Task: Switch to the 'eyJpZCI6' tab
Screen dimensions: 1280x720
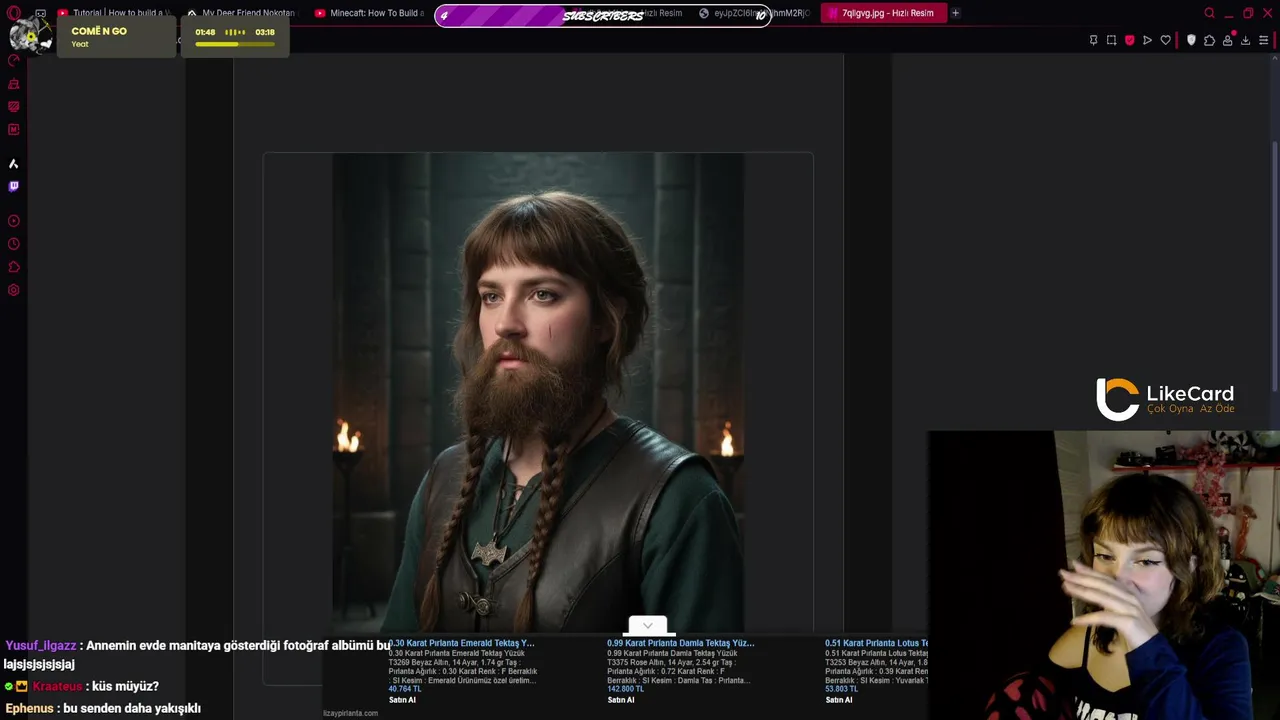Action: (x=755, y=13)
